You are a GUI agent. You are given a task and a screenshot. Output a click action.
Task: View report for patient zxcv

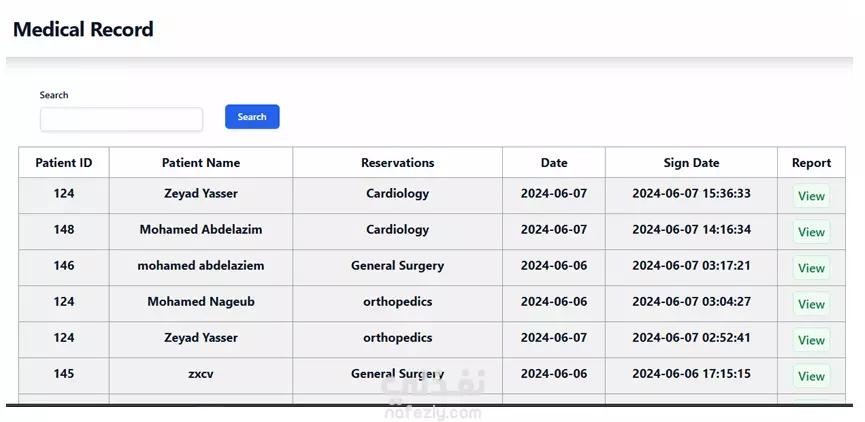811,376
